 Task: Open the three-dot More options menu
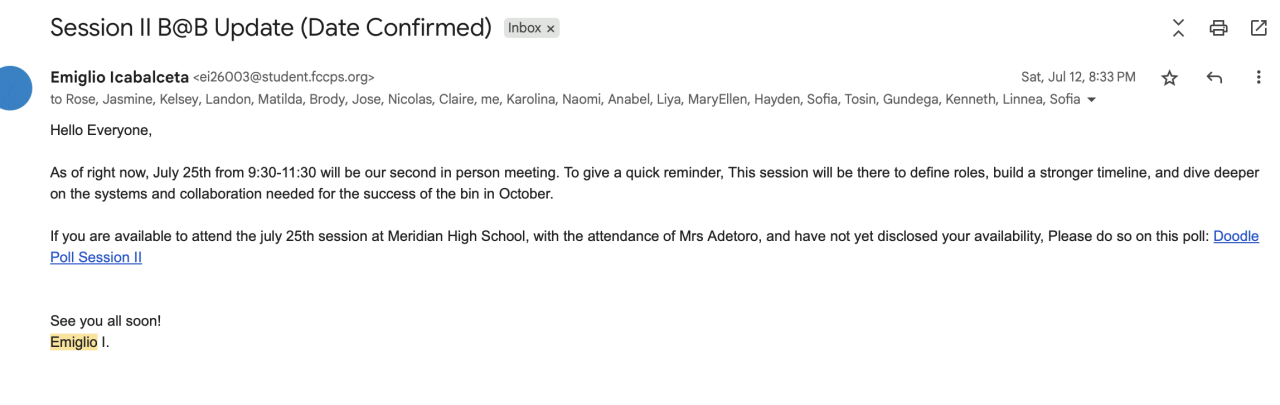tap(1258, 78)
